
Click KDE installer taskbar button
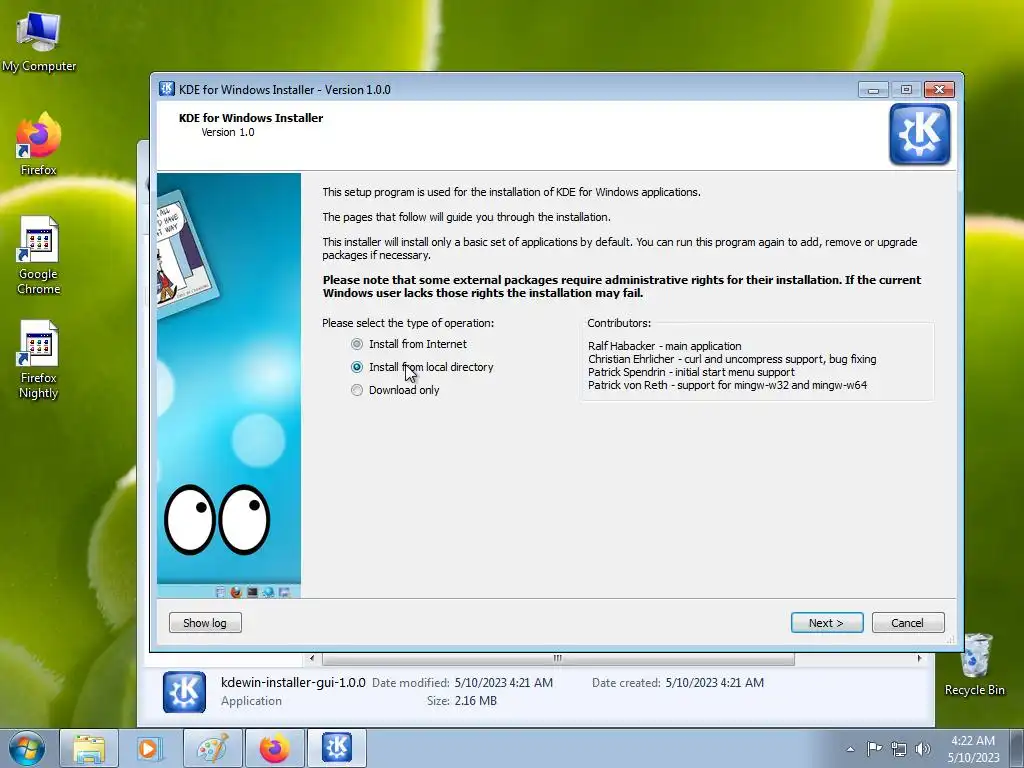pyautogui.click(x=336, y=748)
